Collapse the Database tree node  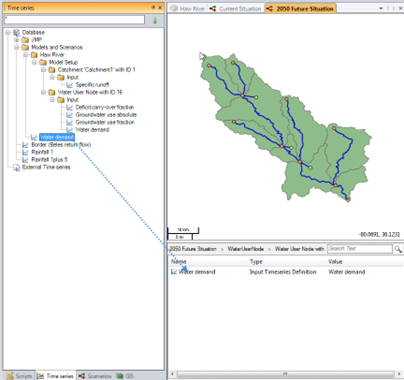pyautogui.click(x=8, y=32)
